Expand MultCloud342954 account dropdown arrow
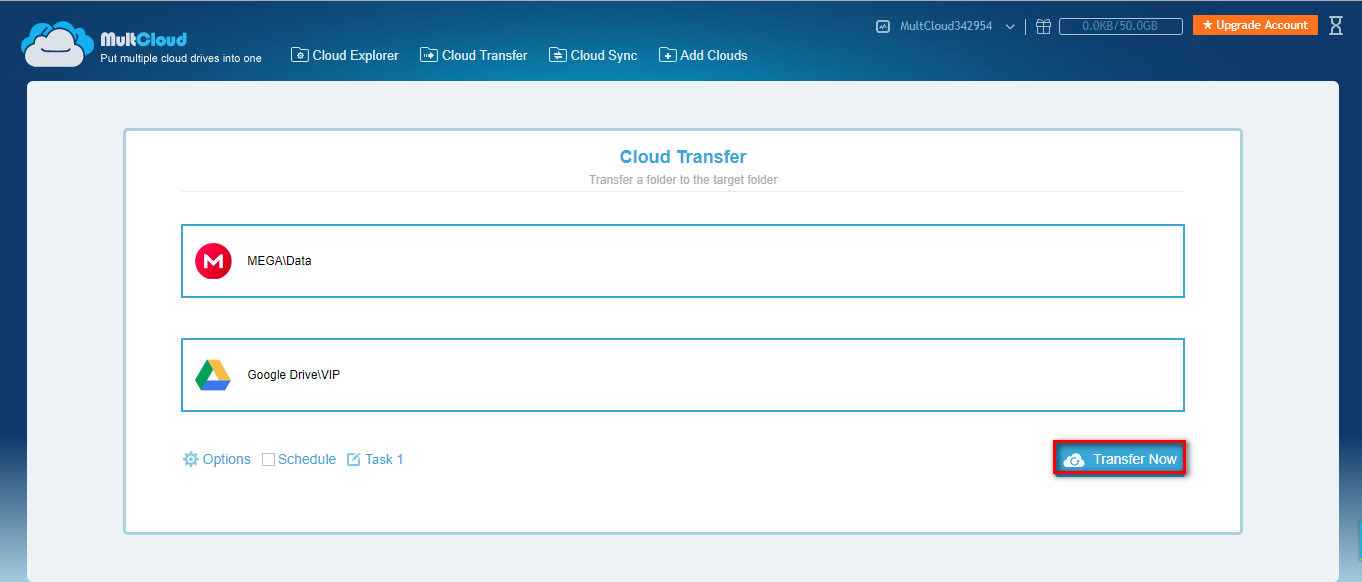Viewport: 1362px width, 582px height. coord(1010,27)
